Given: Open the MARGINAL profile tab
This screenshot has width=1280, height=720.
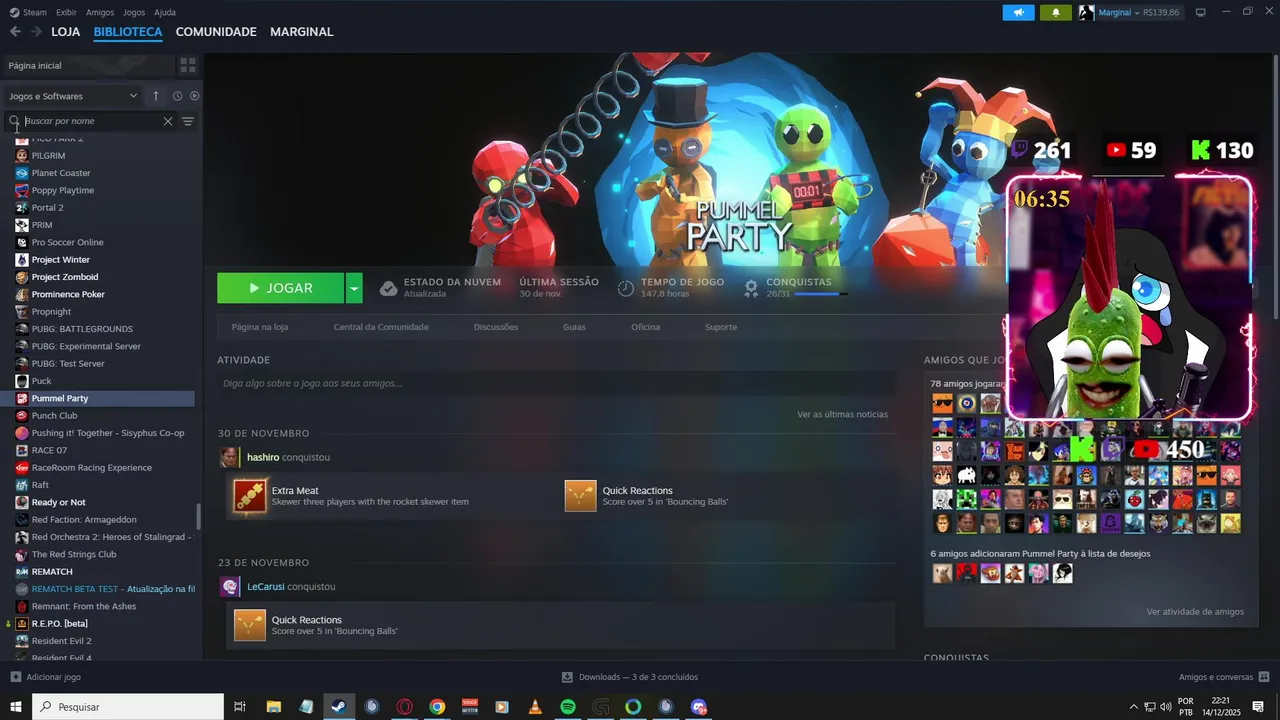Looking at the screenshot, I should point(302,32).
